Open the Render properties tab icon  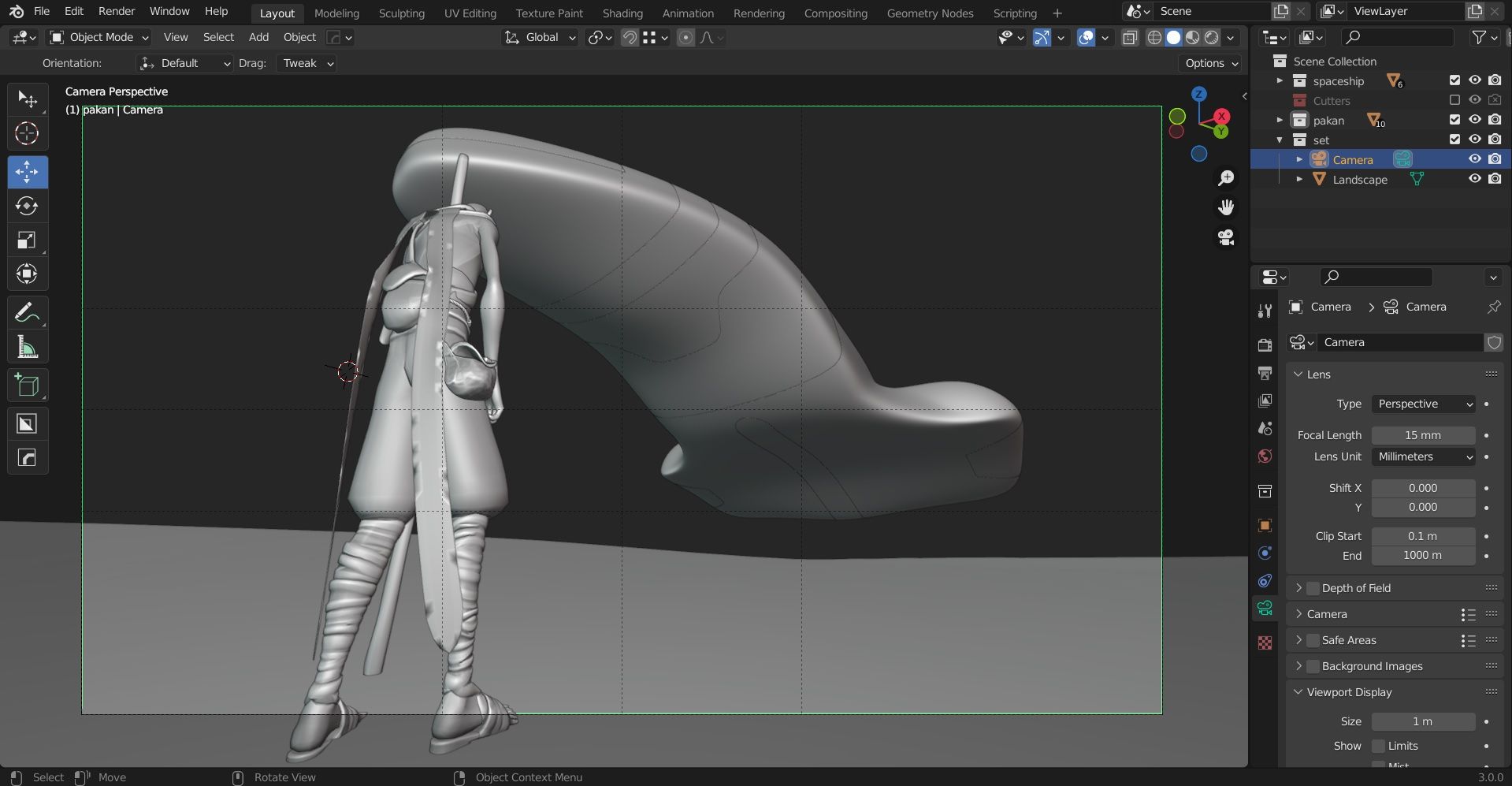pos(1265,345)
